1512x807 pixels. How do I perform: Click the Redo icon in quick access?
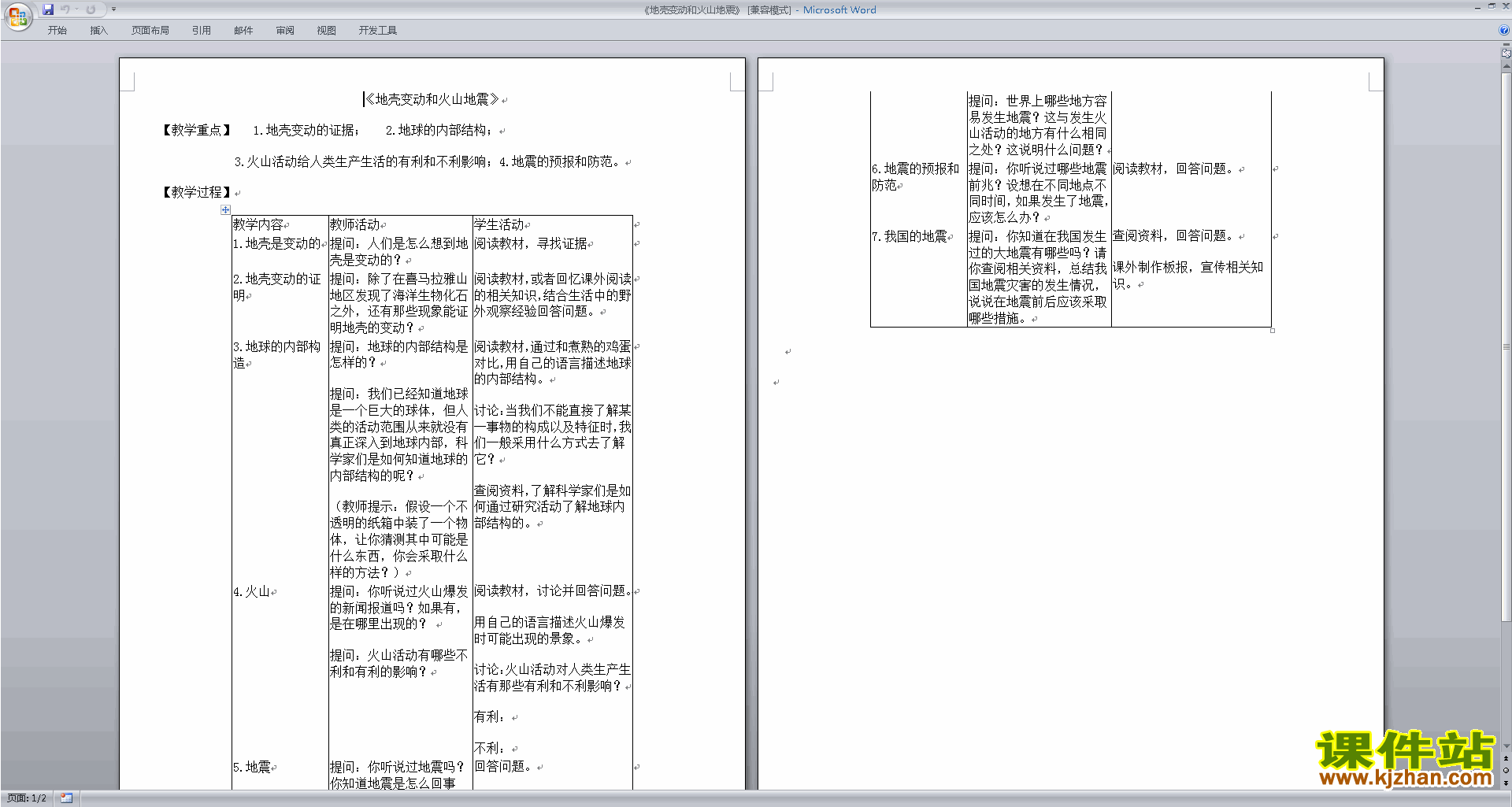click(91, 9)
